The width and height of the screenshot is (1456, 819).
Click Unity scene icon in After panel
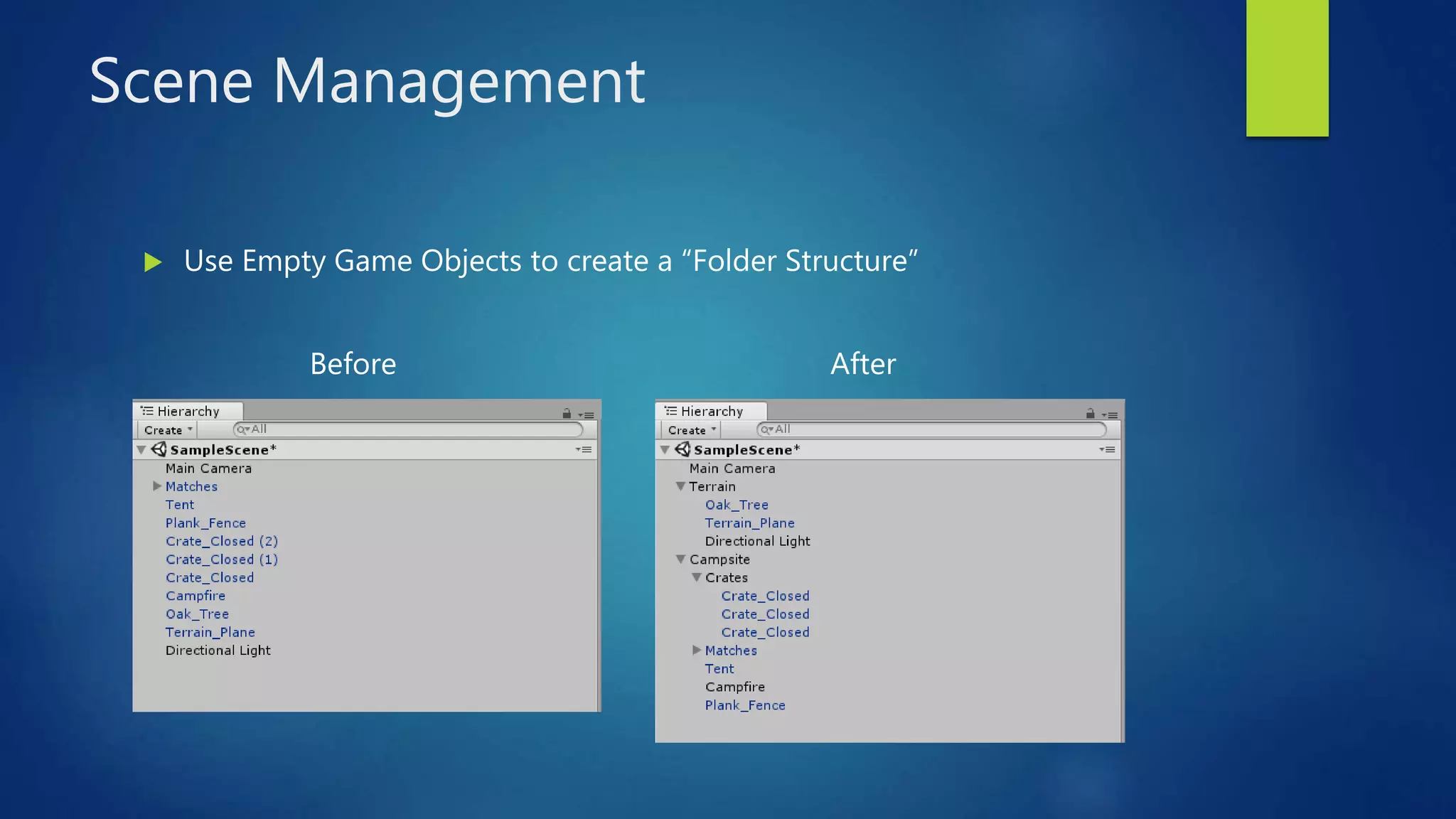[x=682, y=449]
